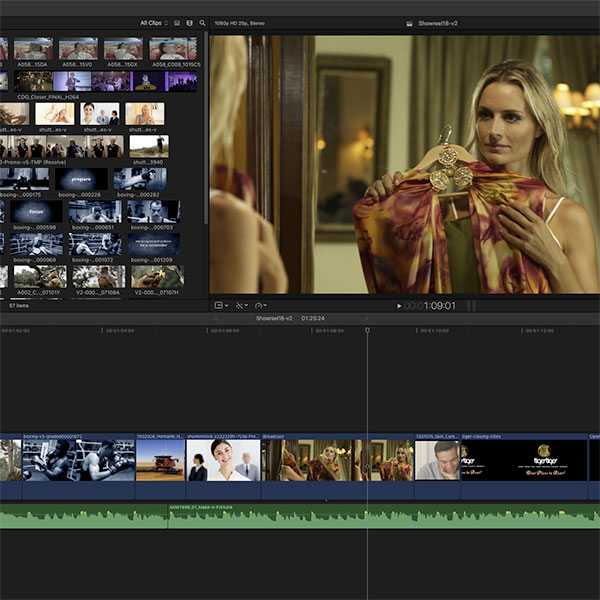Select browser clip V2-000..._07108A
Screen dimensions: 600x600
tap(99, 277)
